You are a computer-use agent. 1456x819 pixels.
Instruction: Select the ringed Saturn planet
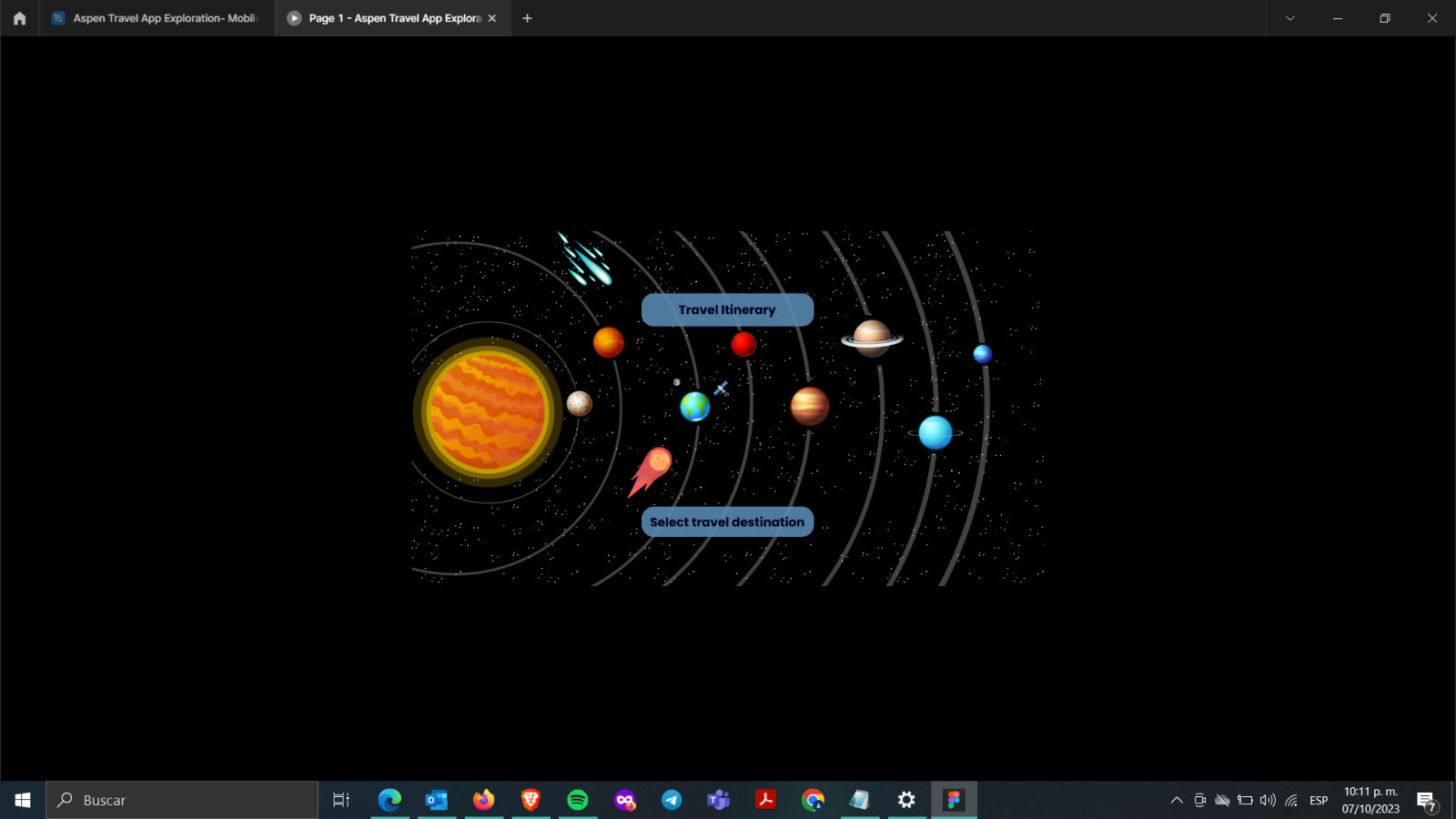(x=872, y=338)
